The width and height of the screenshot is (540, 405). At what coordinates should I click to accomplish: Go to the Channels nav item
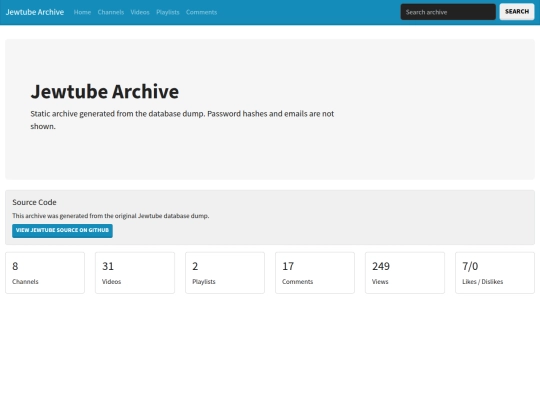pyautogui.click(x=111, y=12)
